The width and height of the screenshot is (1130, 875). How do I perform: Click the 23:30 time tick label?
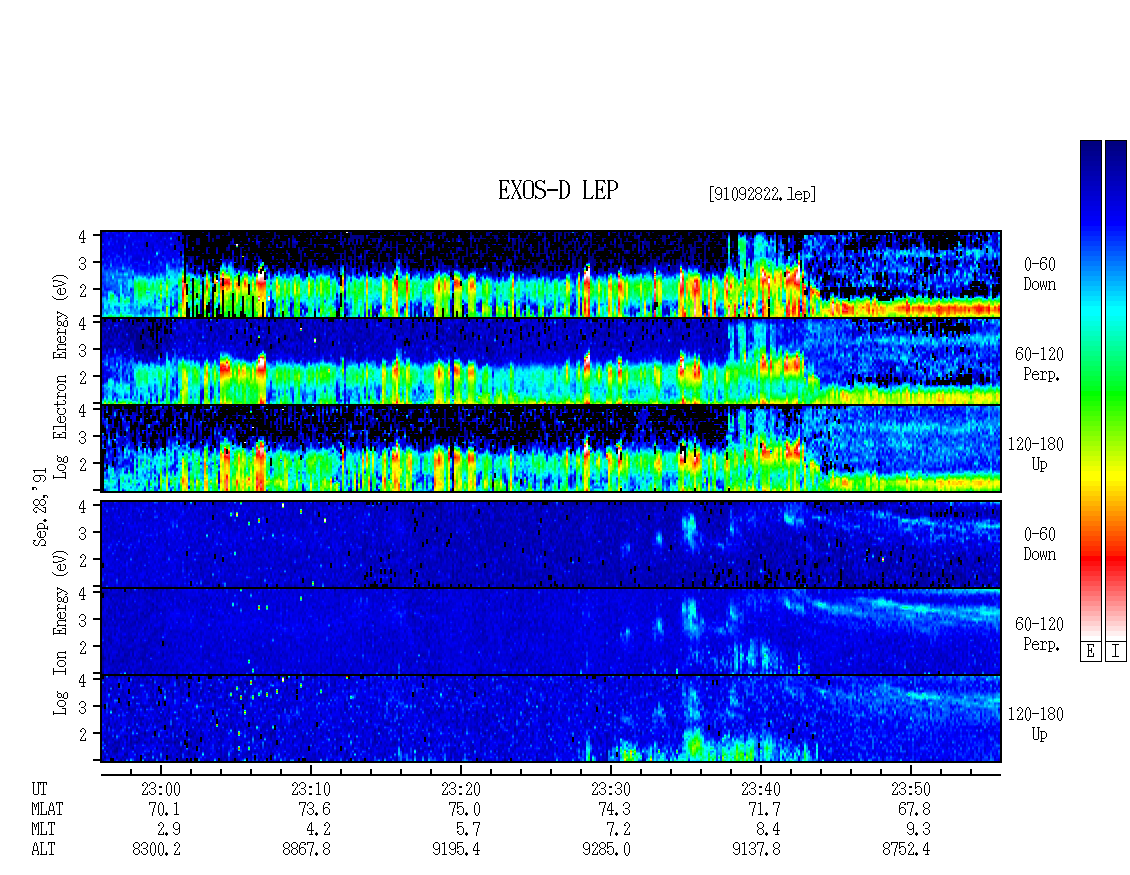tap(610, 789)
